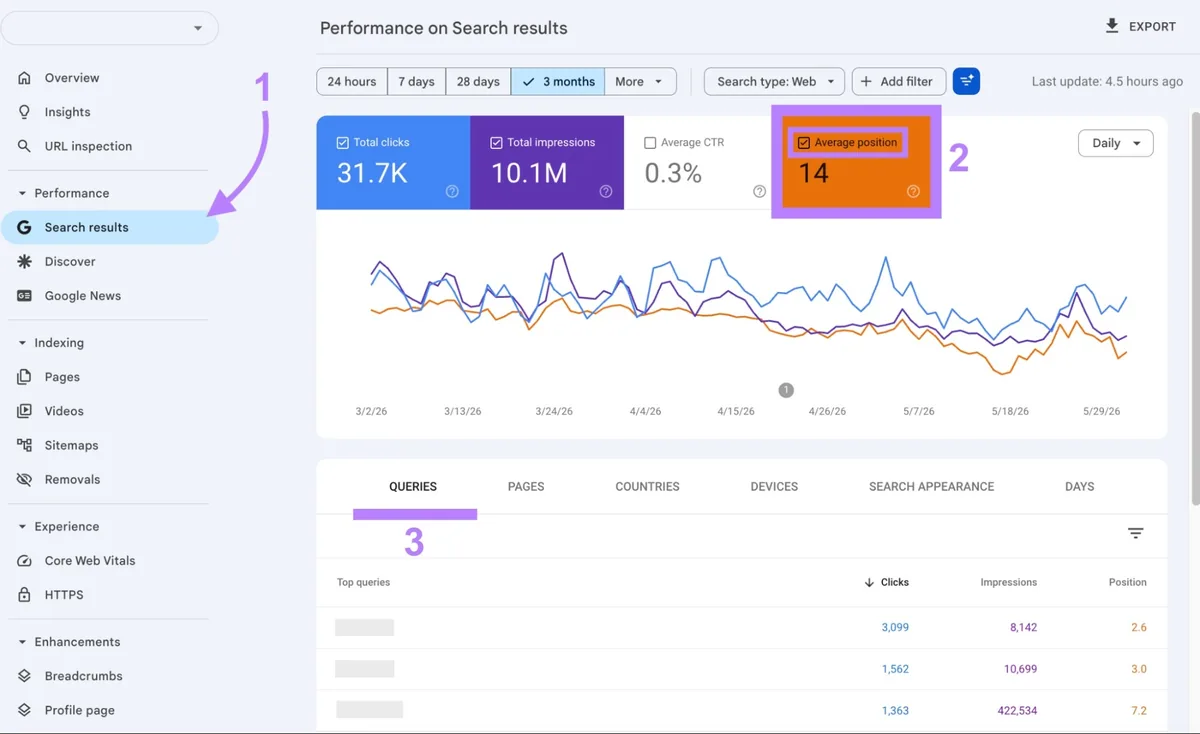Uncheck the Total impressions checkbox

click(497, 143)
